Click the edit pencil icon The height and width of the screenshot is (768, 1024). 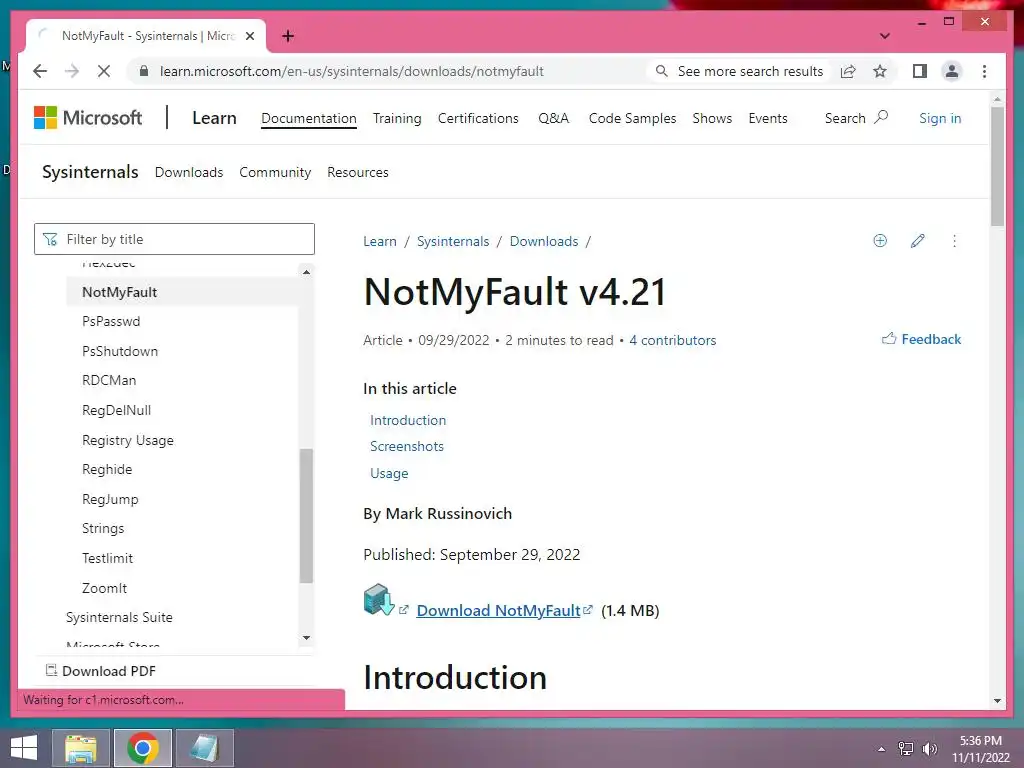[x=918, y=241]
